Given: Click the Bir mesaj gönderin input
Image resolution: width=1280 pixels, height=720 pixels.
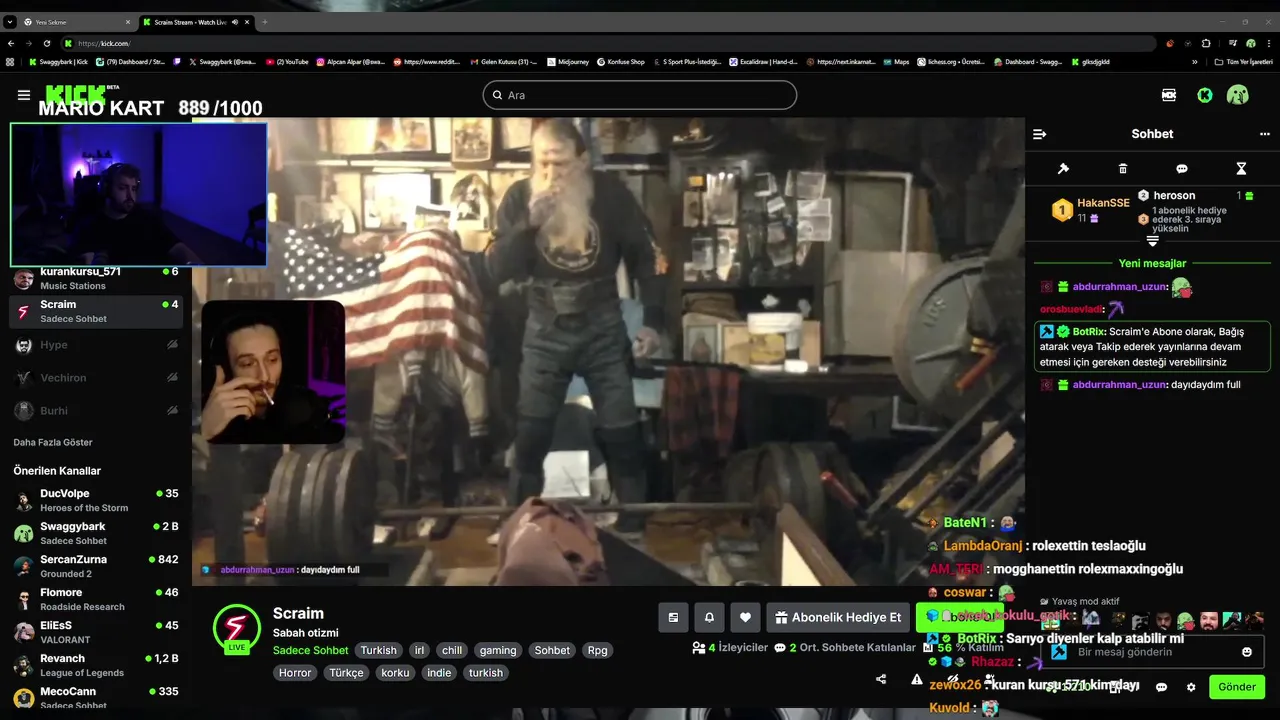Looking at the screenshot, I should click(x=1152, y=652).
